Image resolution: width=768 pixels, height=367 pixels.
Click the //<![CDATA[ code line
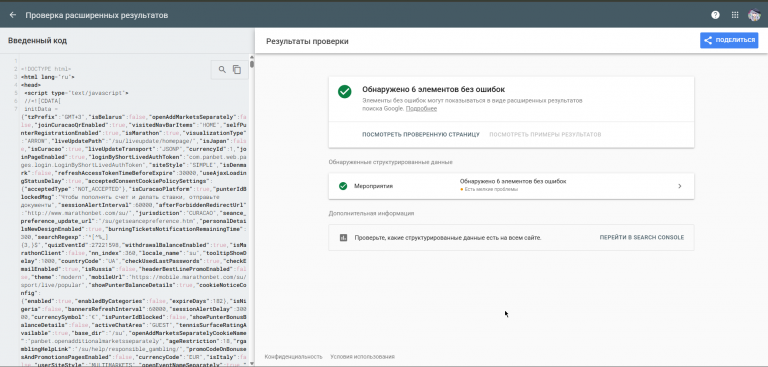coord(43,100)
